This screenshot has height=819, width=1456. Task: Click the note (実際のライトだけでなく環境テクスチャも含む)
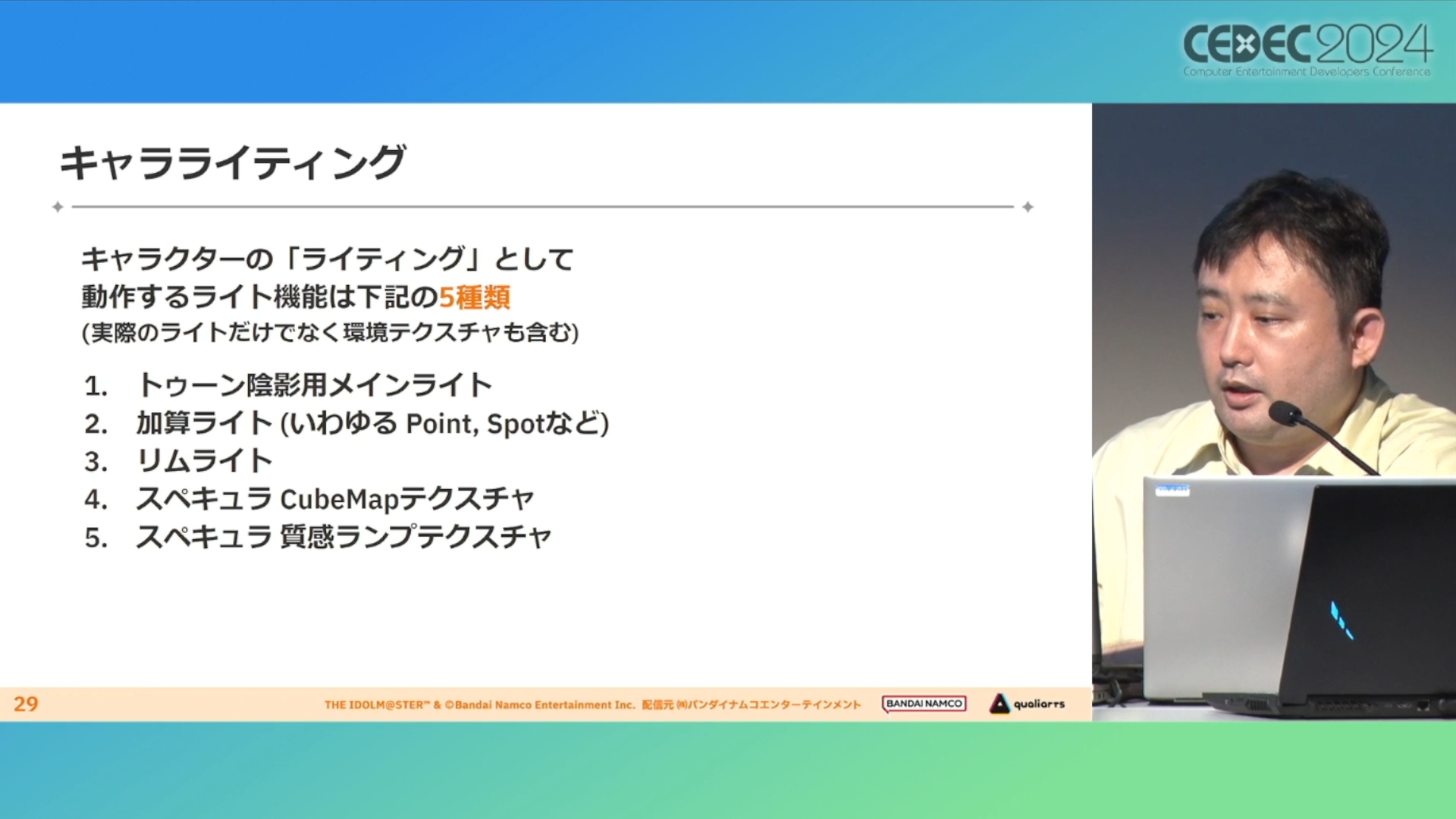pyautogui.click(x=330, y=332)
